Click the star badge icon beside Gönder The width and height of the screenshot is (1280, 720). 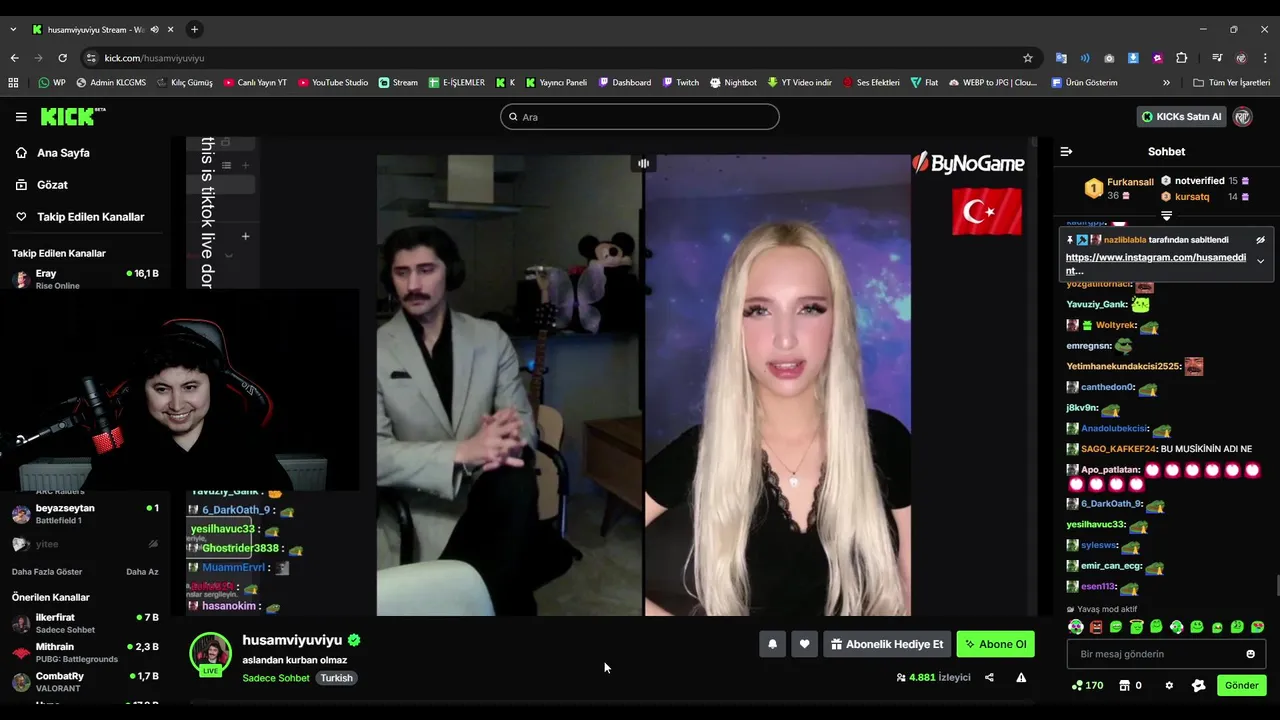tap(1198, 686)
